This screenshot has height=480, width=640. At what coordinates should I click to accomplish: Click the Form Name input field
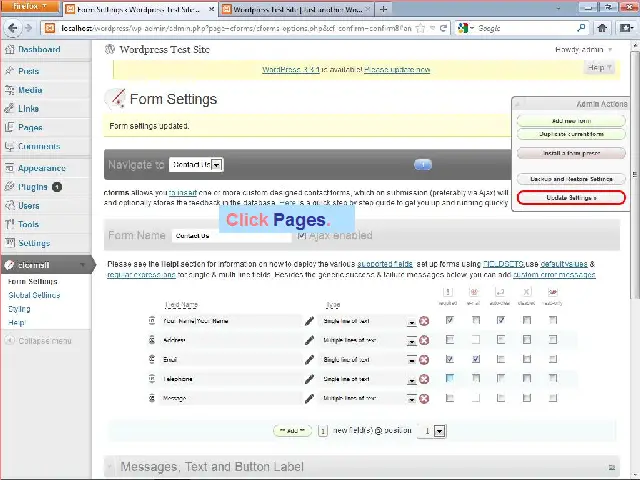tap(232, 236)
